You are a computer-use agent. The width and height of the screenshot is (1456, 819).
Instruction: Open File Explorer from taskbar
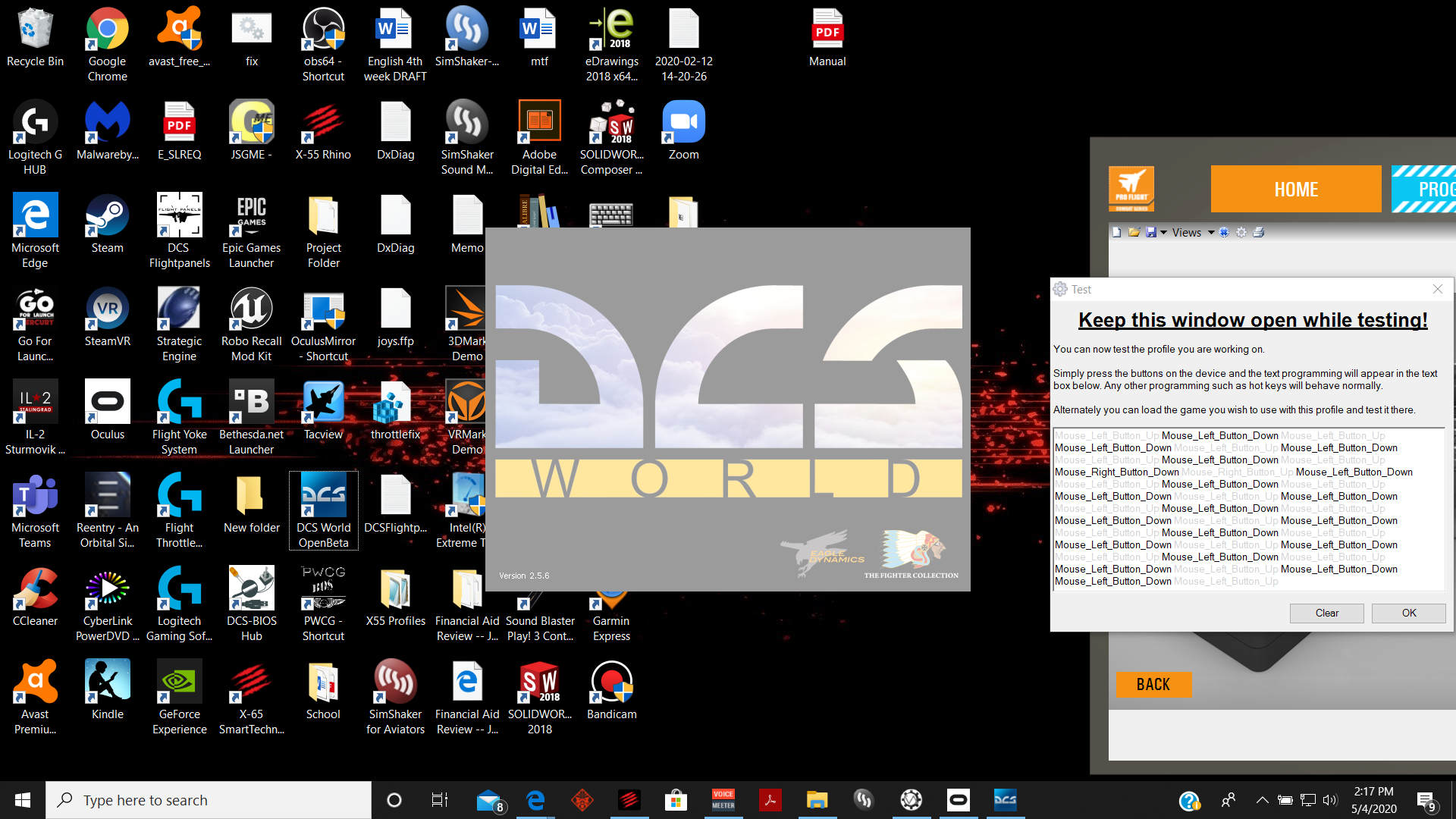pyautogui.click(x=817, y=800)
